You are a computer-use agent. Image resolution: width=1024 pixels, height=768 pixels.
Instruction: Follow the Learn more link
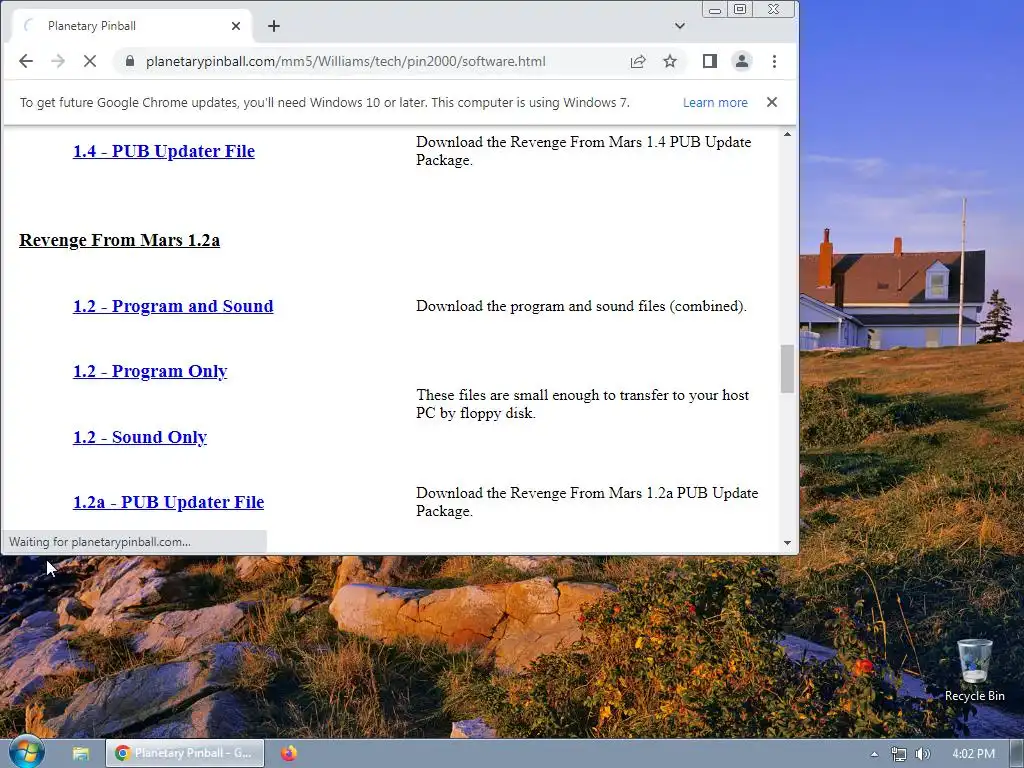tap(715, 103)
